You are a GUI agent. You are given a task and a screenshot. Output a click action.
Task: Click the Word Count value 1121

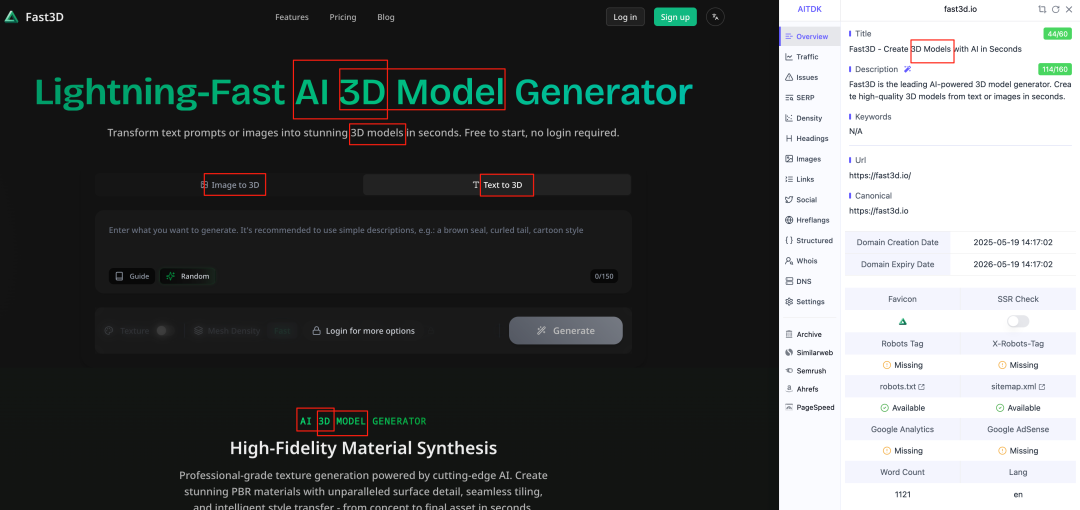902,494
